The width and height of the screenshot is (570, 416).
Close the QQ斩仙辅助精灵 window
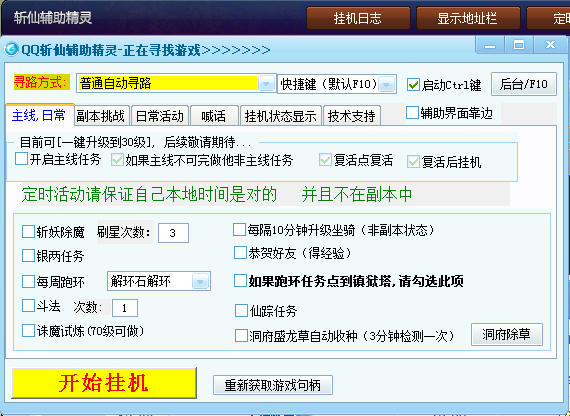tap(550, 45)
